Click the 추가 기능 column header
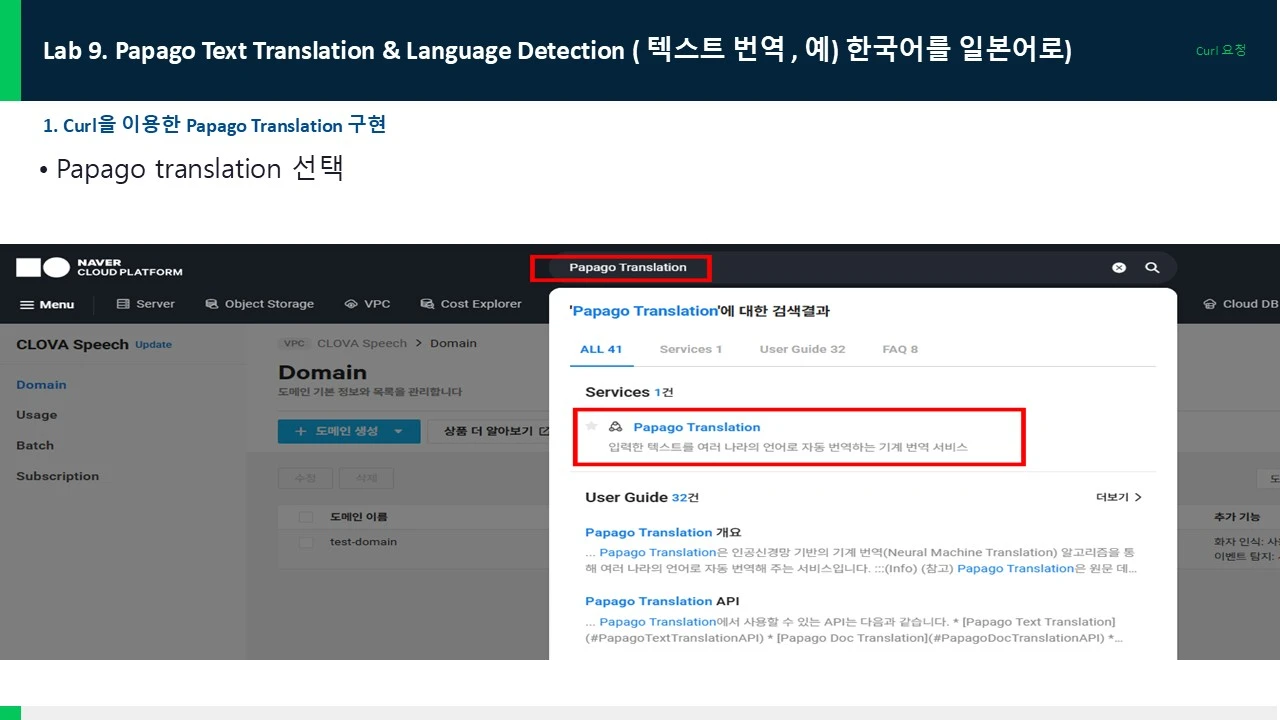This screenshot has width=1280, height=720. click(x=1238, y=517)
